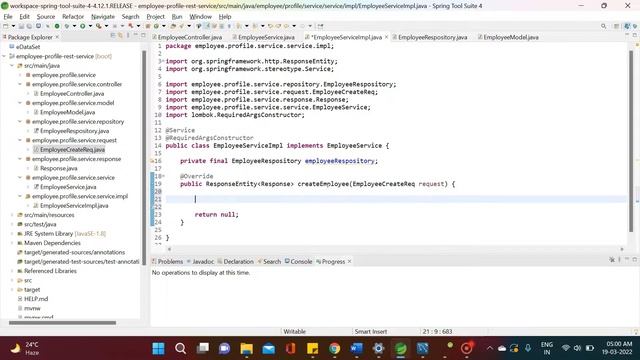Open the Source menu
640x360 pixels.
pyautogui.click(x=46, y=17)
